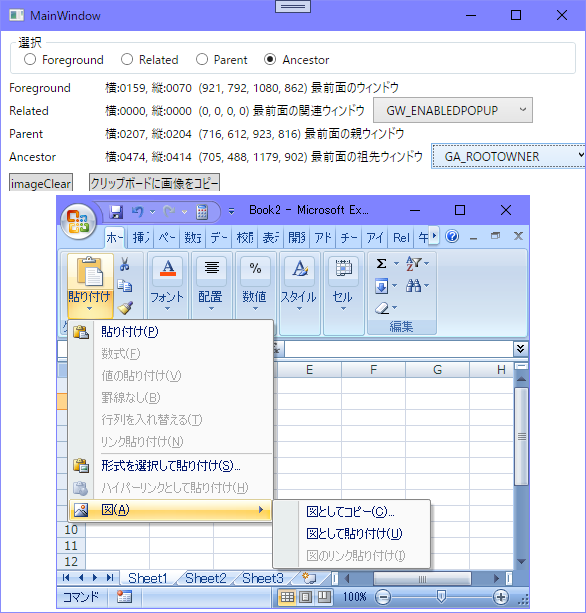Screen dimensions: 586x613
Task: Open the Undo history dropdown arrow
Action: [x=152, y=212]
